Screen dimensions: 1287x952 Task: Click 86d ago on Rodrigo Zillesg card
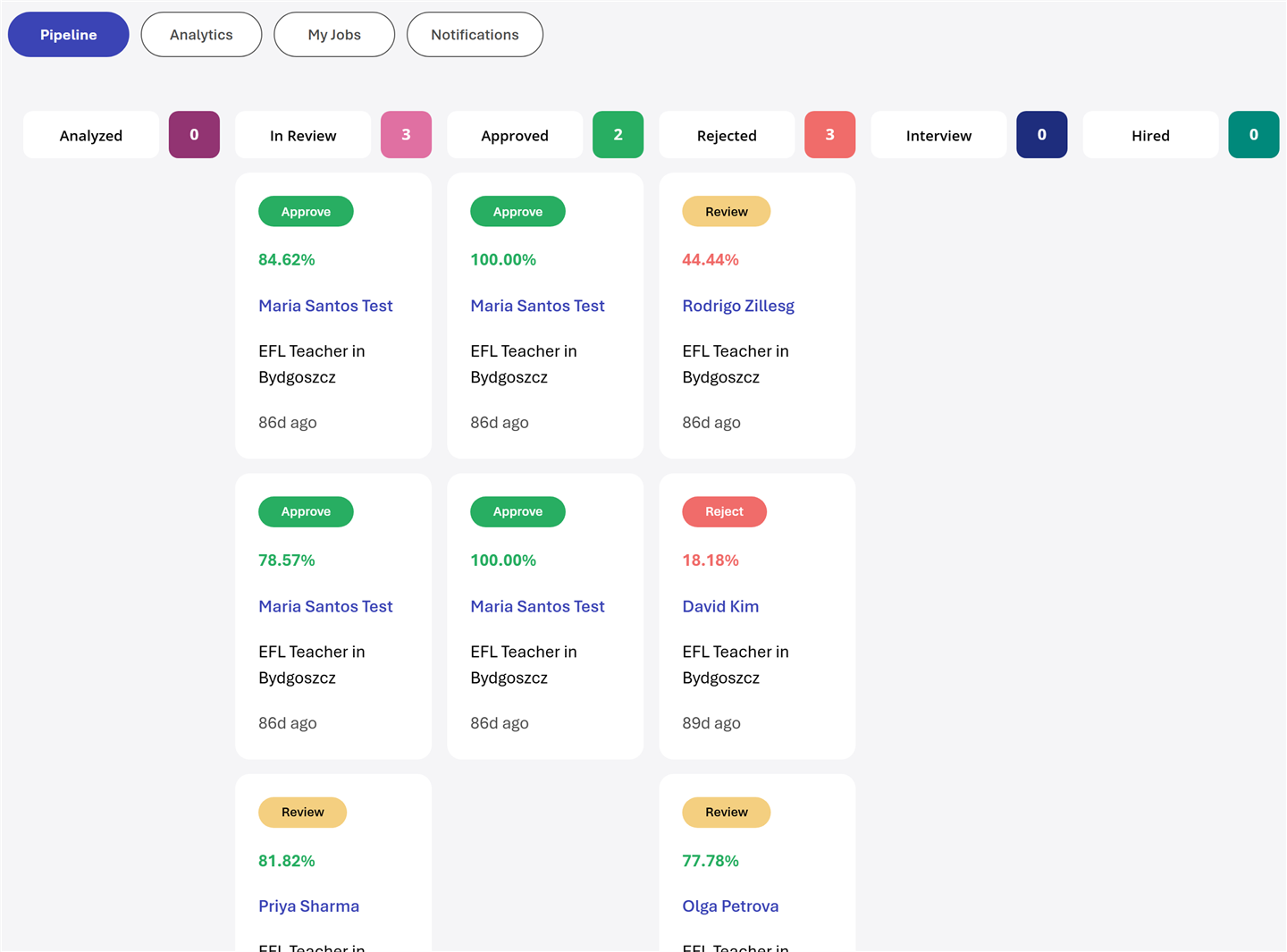coord(711,423)
